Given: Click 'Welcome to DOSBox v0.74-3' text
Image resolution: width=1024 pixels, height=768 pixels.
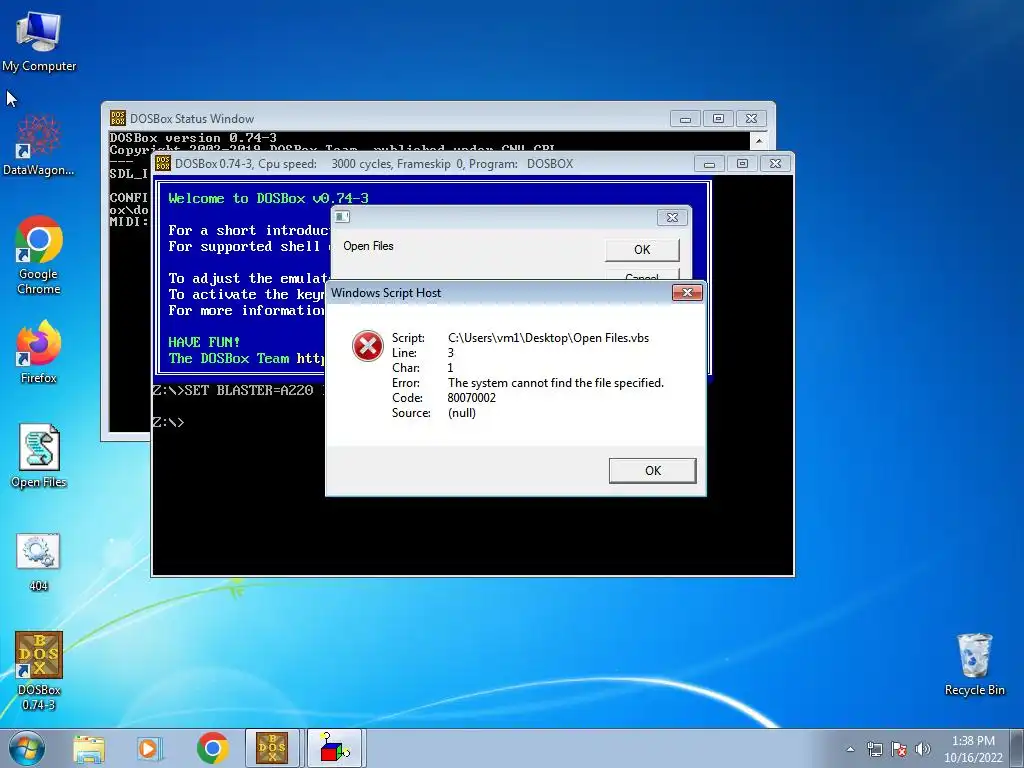Looking at the screenshot, I should pyautogui.click(x=268, y=198).
